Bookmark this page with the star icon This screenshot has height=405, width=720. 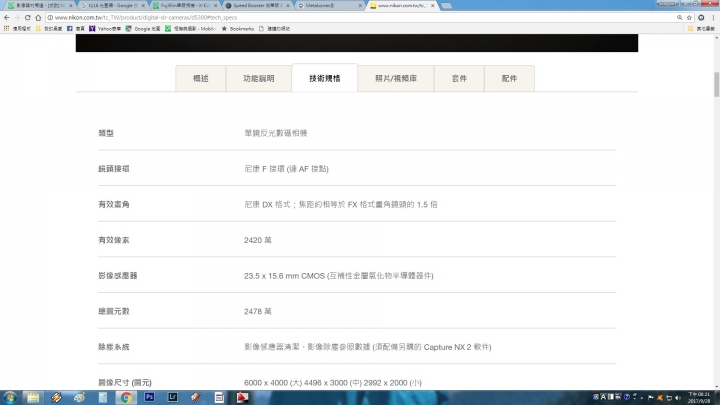coord(689,17)
